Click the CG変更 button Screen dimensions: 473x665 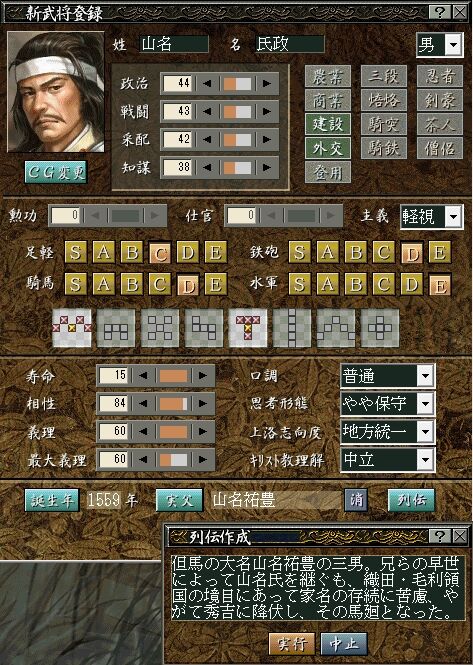click(x=56, y=172)
